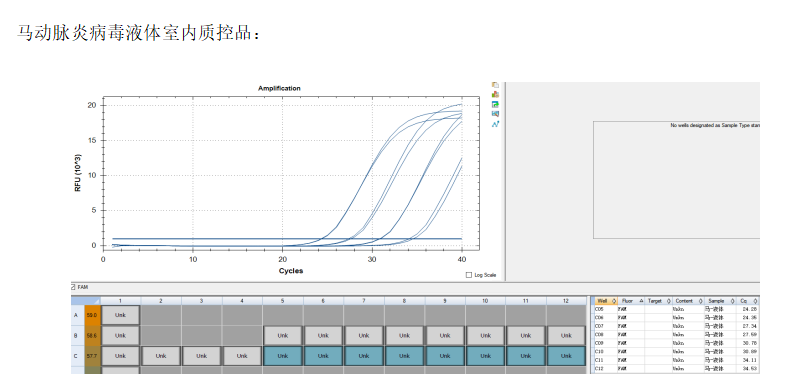Select well C3 marked Unk
Viewport: 807px width, 390px height.
pos(202,356)
